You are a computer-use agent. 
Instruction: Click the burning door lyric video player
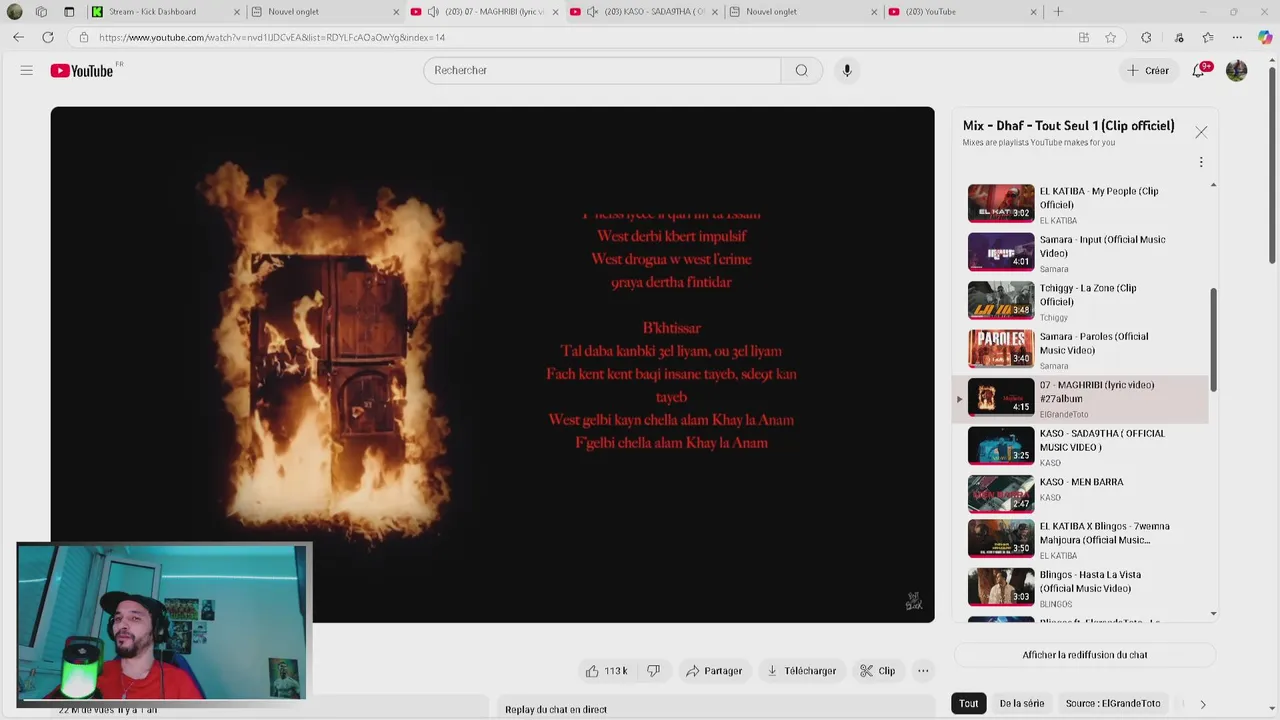(x=492, y=364)
